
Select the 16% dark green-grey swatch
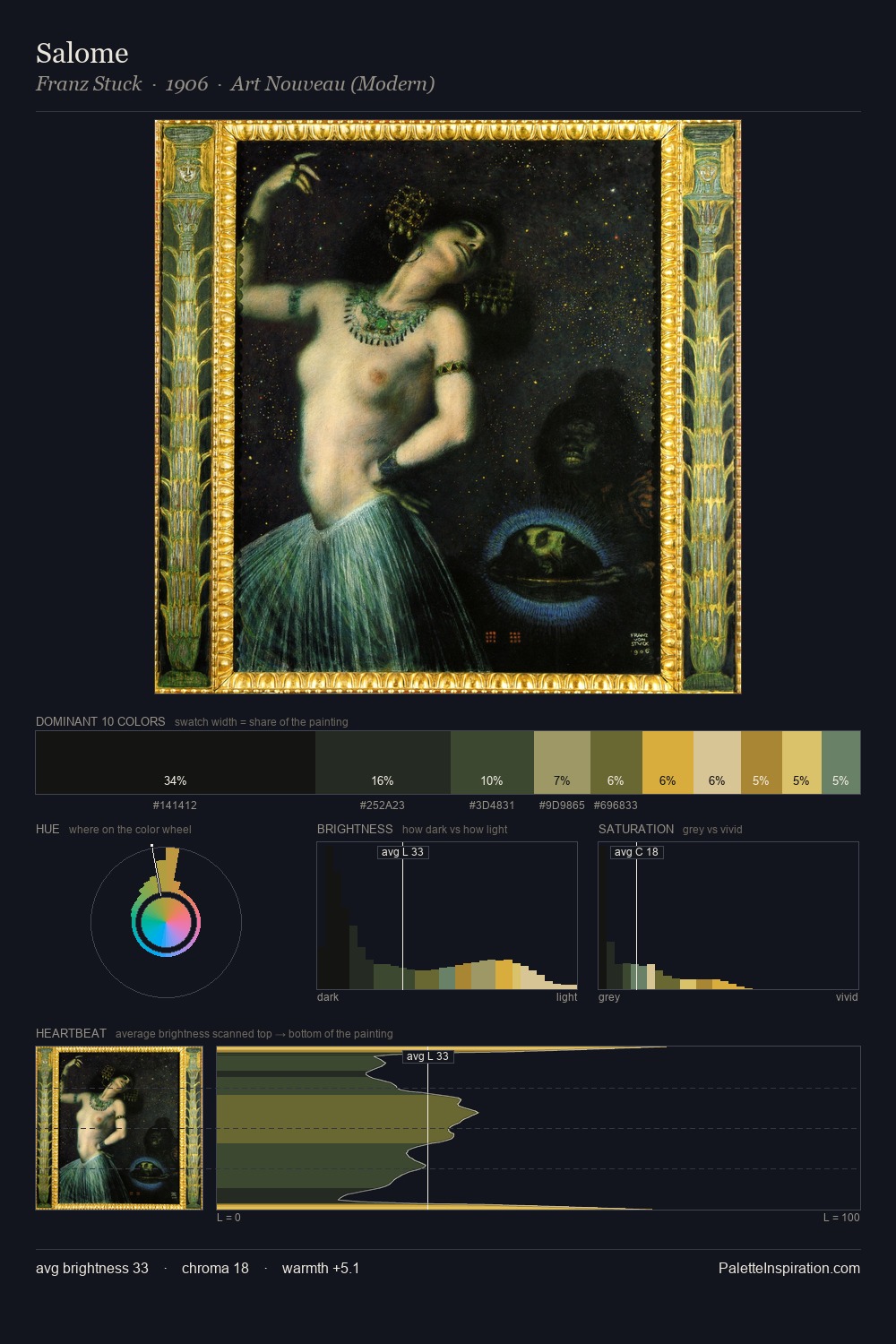point(383,762)
